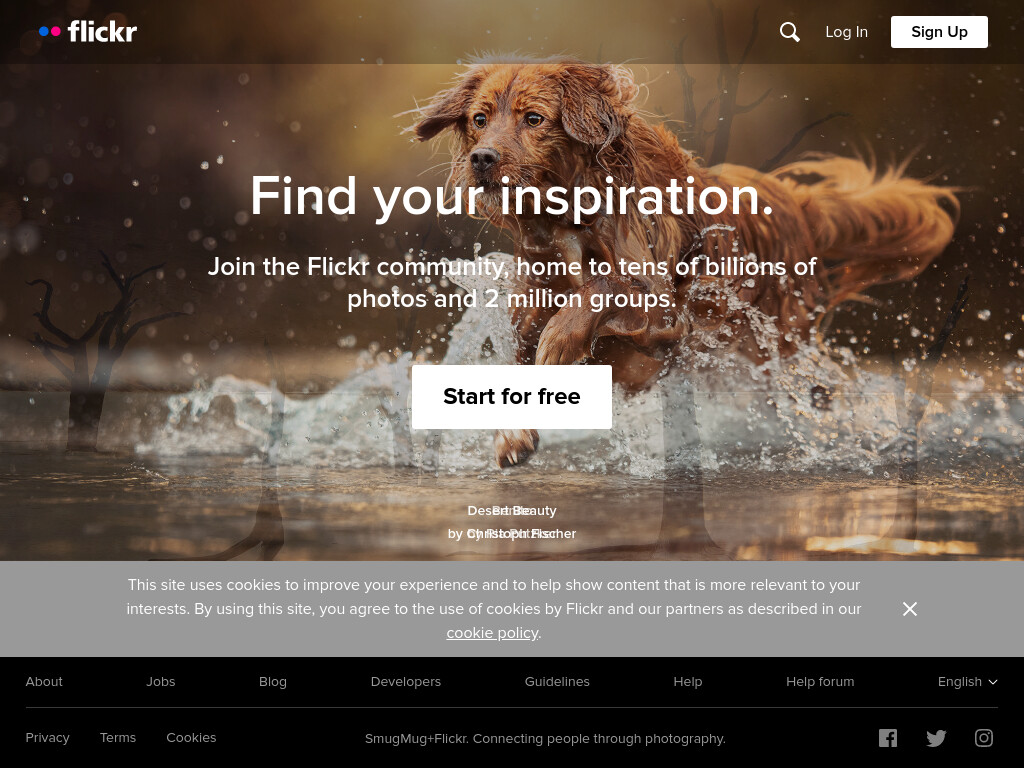Click the Log In link

coord(846,32)
